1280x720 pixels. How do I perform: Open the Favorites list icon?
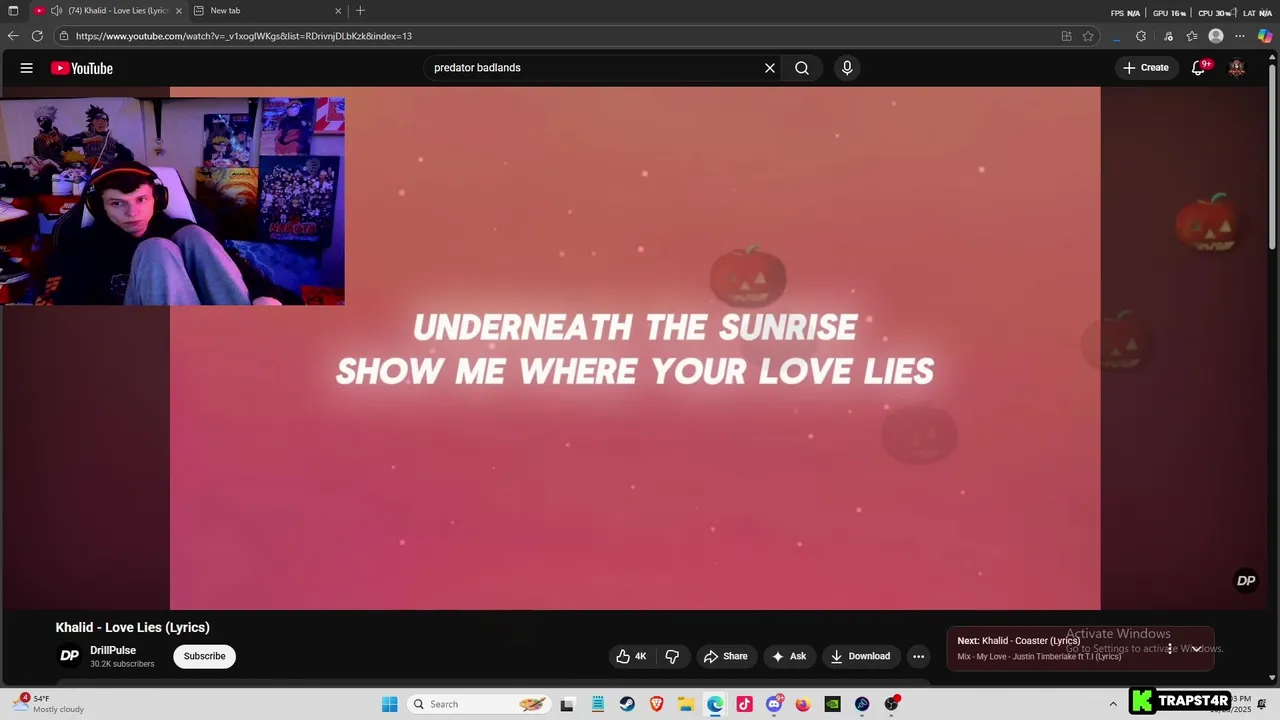1192,36
